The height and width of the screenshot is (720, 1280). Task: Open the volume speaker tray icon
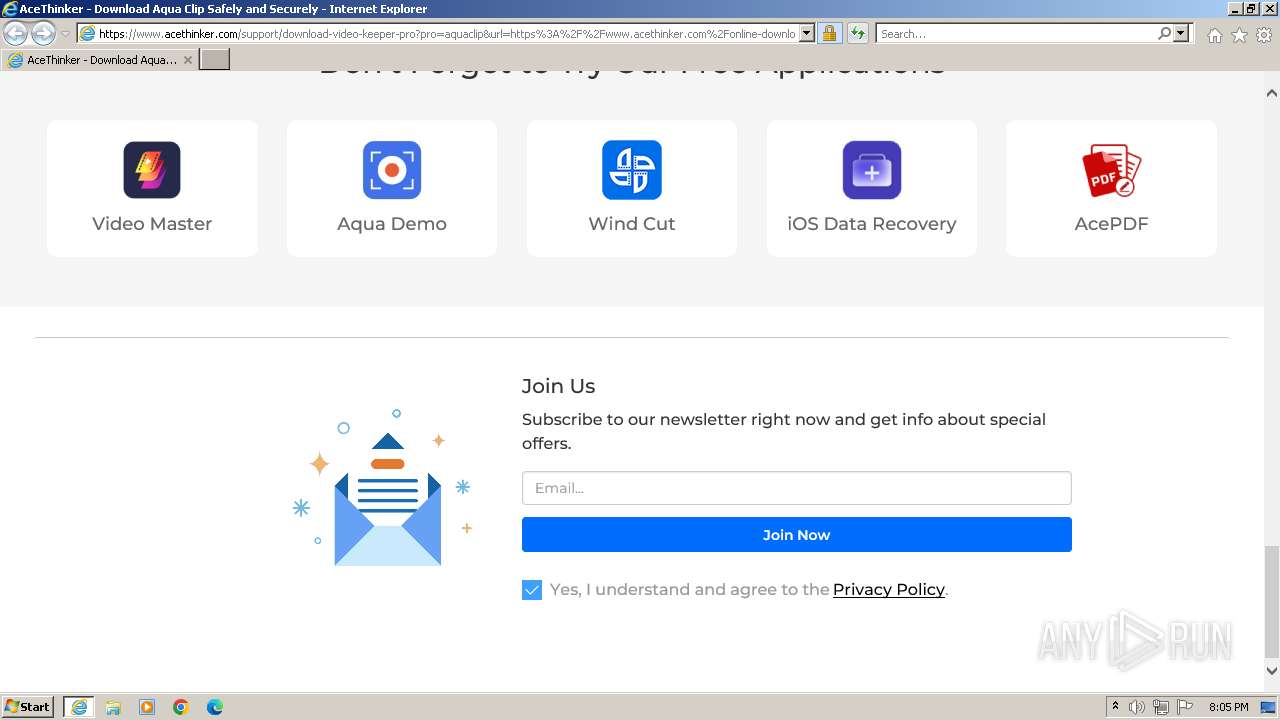point(1137,707)
